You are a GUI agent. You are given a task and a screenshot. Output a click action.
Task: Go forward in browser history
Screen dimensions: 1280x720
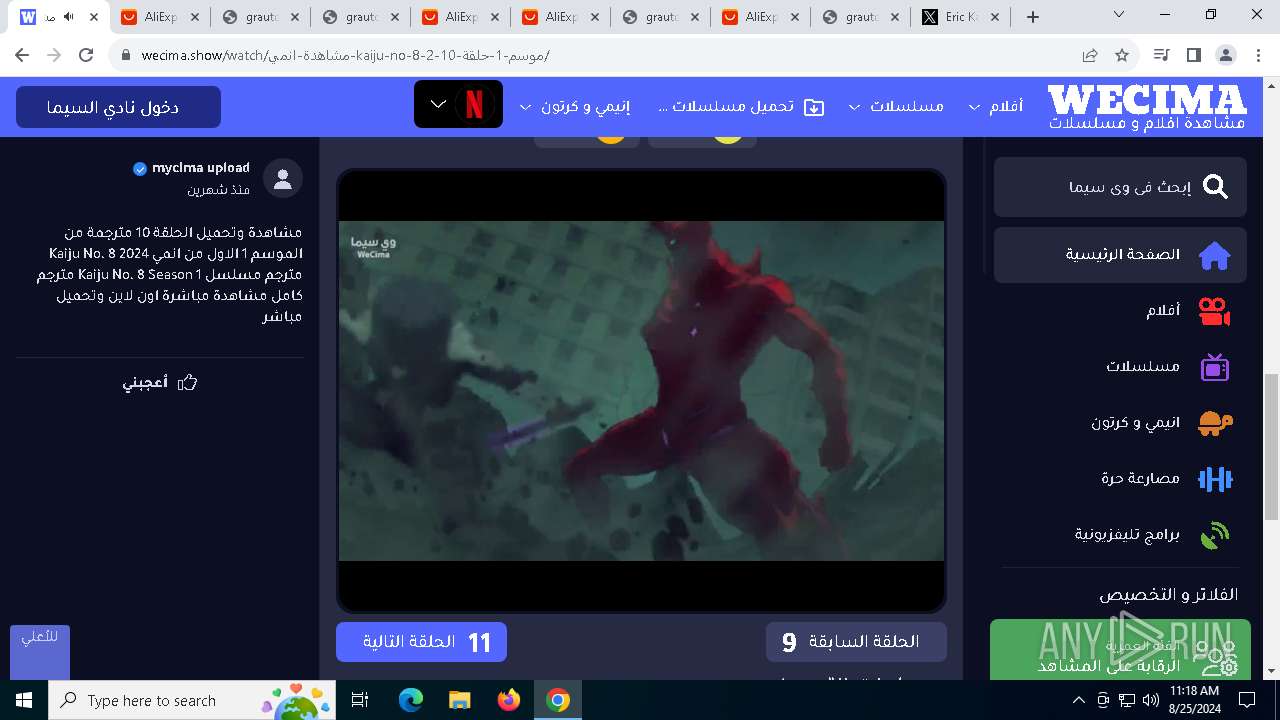(54, 55)
